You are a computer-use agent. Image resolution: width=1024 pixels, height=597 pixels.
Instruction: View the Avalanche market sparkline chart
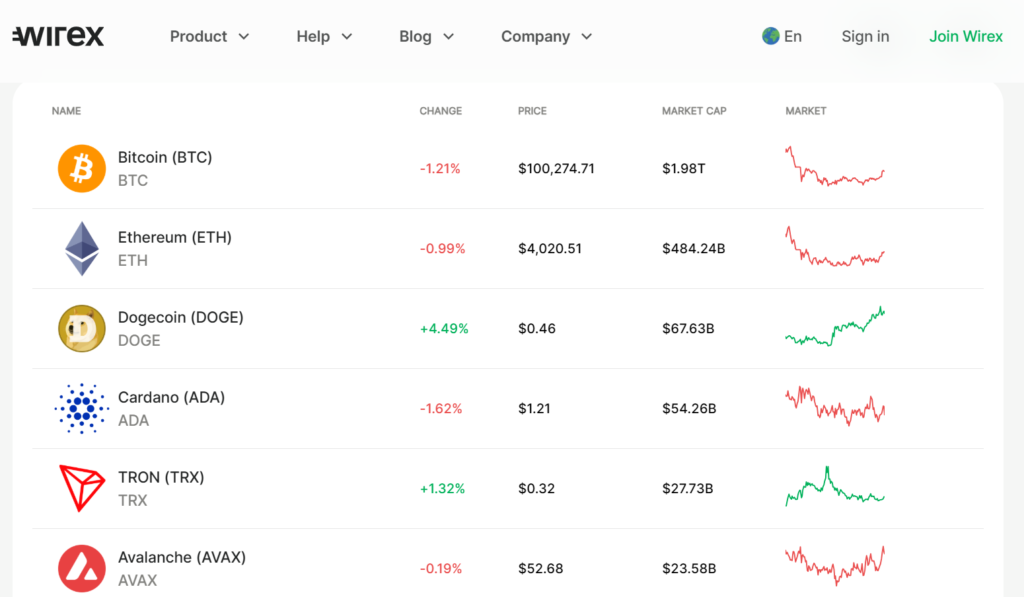[835, 566]
